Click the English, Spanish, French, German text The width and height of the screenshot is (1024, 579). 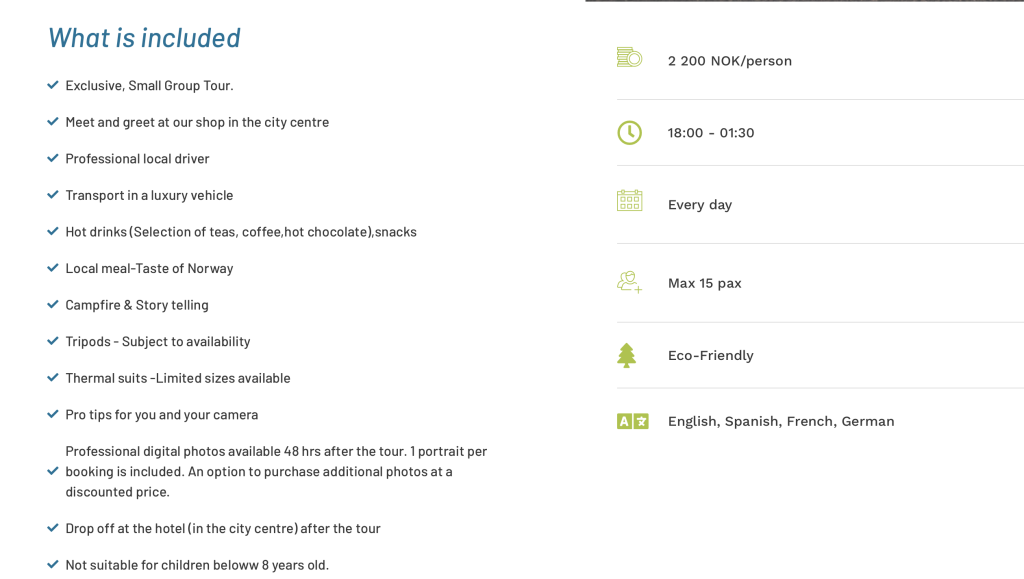[781, 421]
